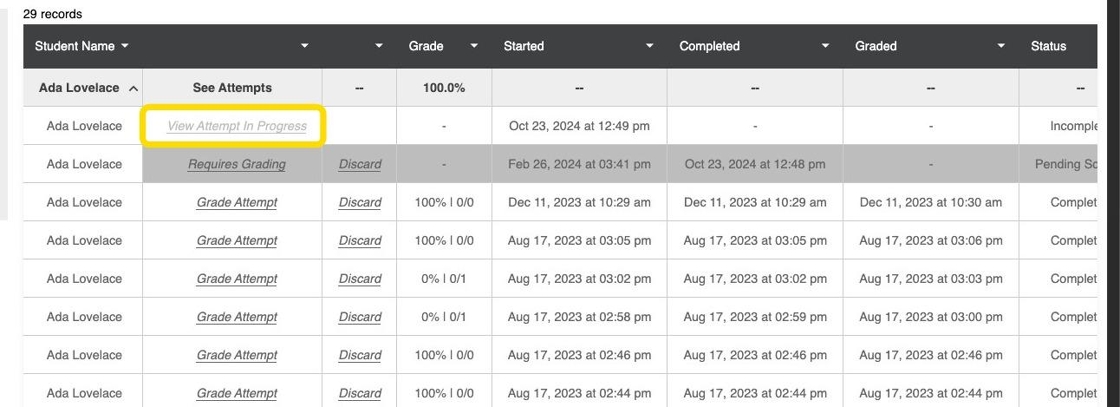Open the Student Name column dropdown arrow
This screenshot has height=407, width=1120.
[125, 46]
